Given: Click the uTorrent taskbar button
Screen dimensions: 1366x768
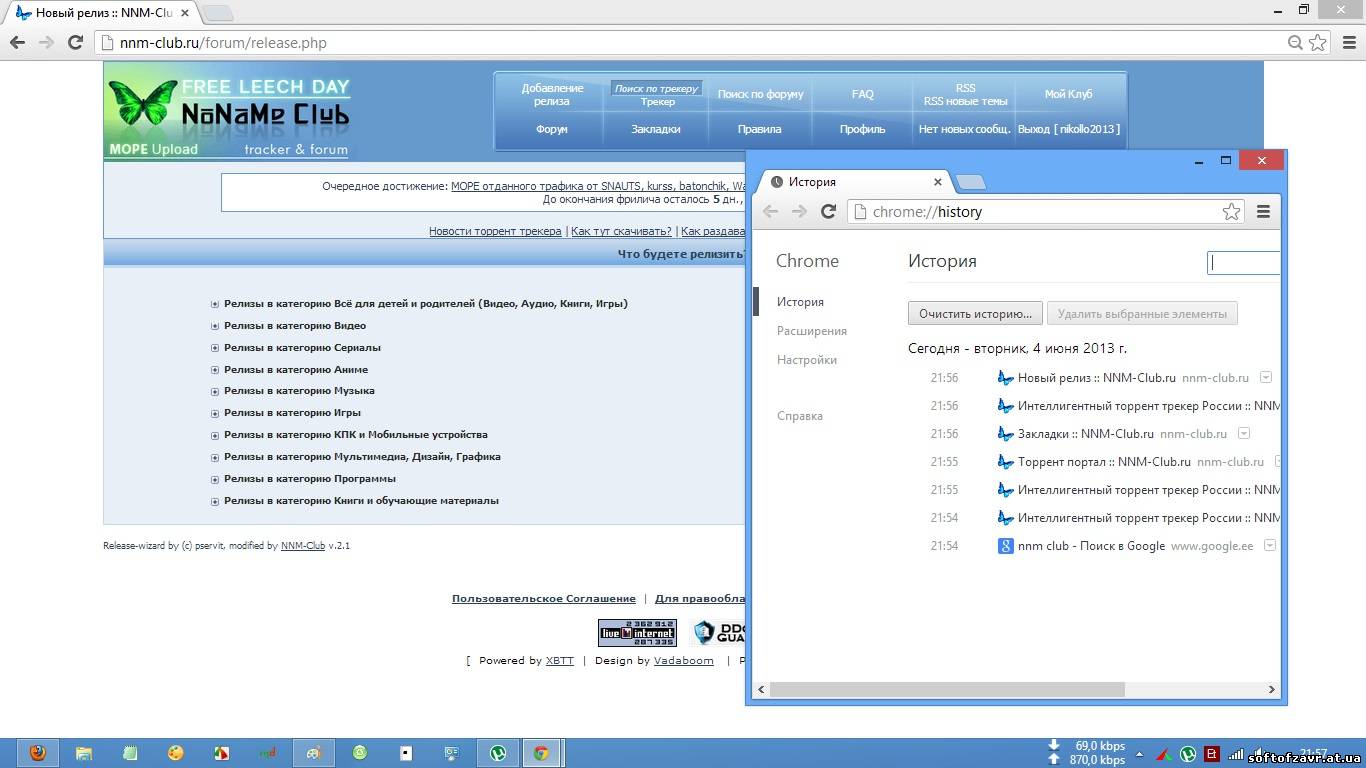Looking at the screenshot, I should [497, 753].
